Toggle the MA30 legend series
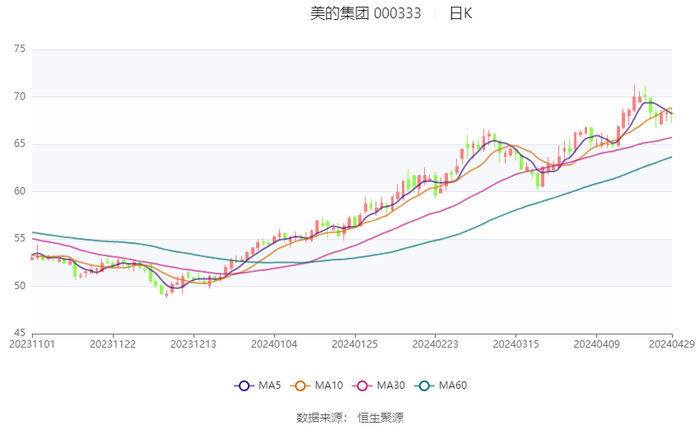This screenshot has height=426, width=700. 379,385
